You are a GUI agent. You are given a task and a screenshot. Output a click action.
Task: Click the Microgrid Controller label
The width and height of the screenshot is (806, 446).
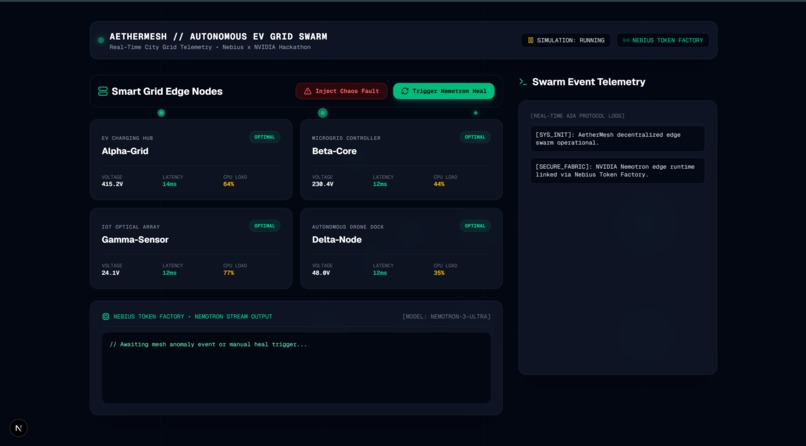(x=346, y=138)
